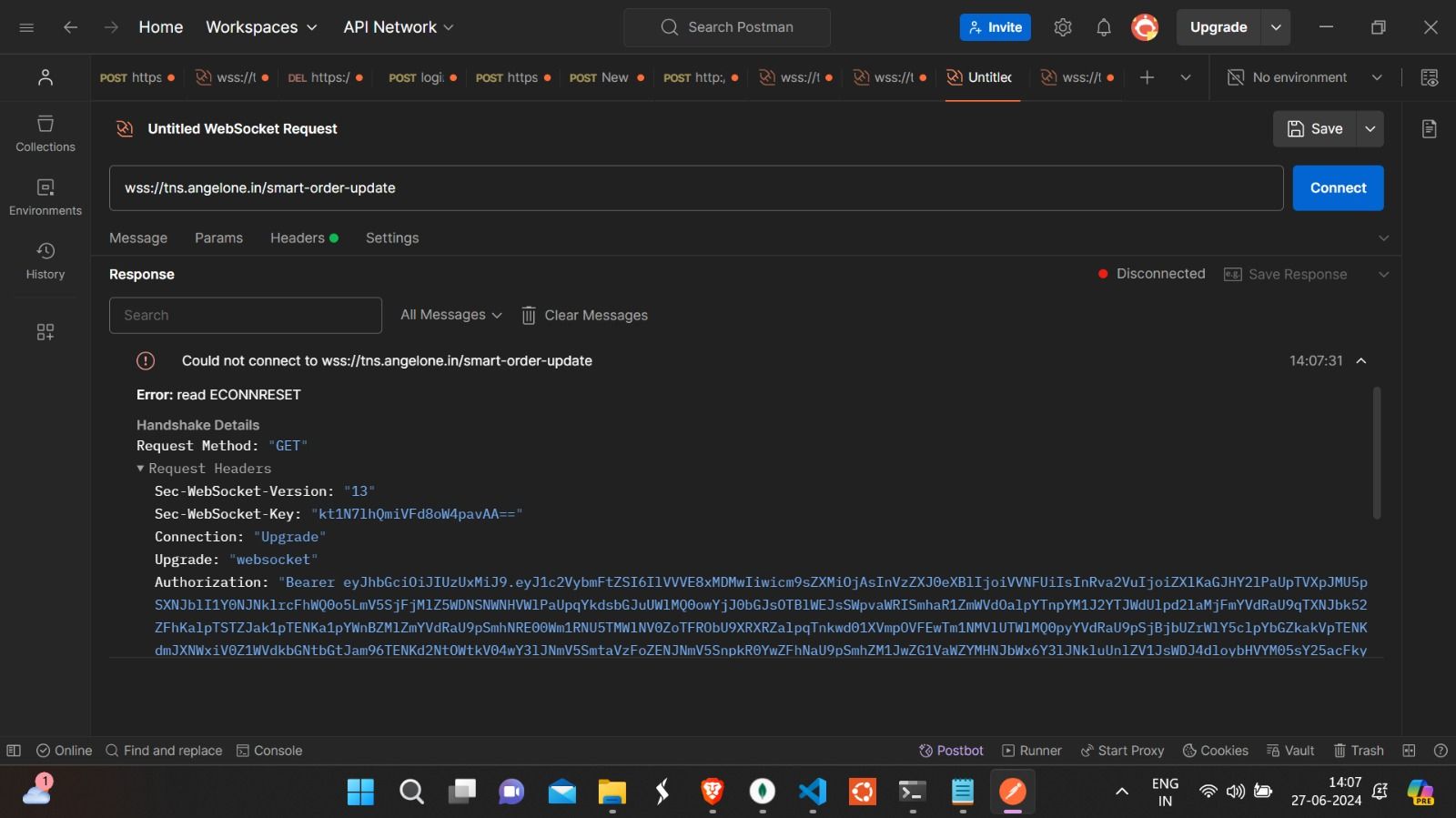Click the messages Search field
This screenshot has width=1456, height=818.
click(x=246, y=315)
